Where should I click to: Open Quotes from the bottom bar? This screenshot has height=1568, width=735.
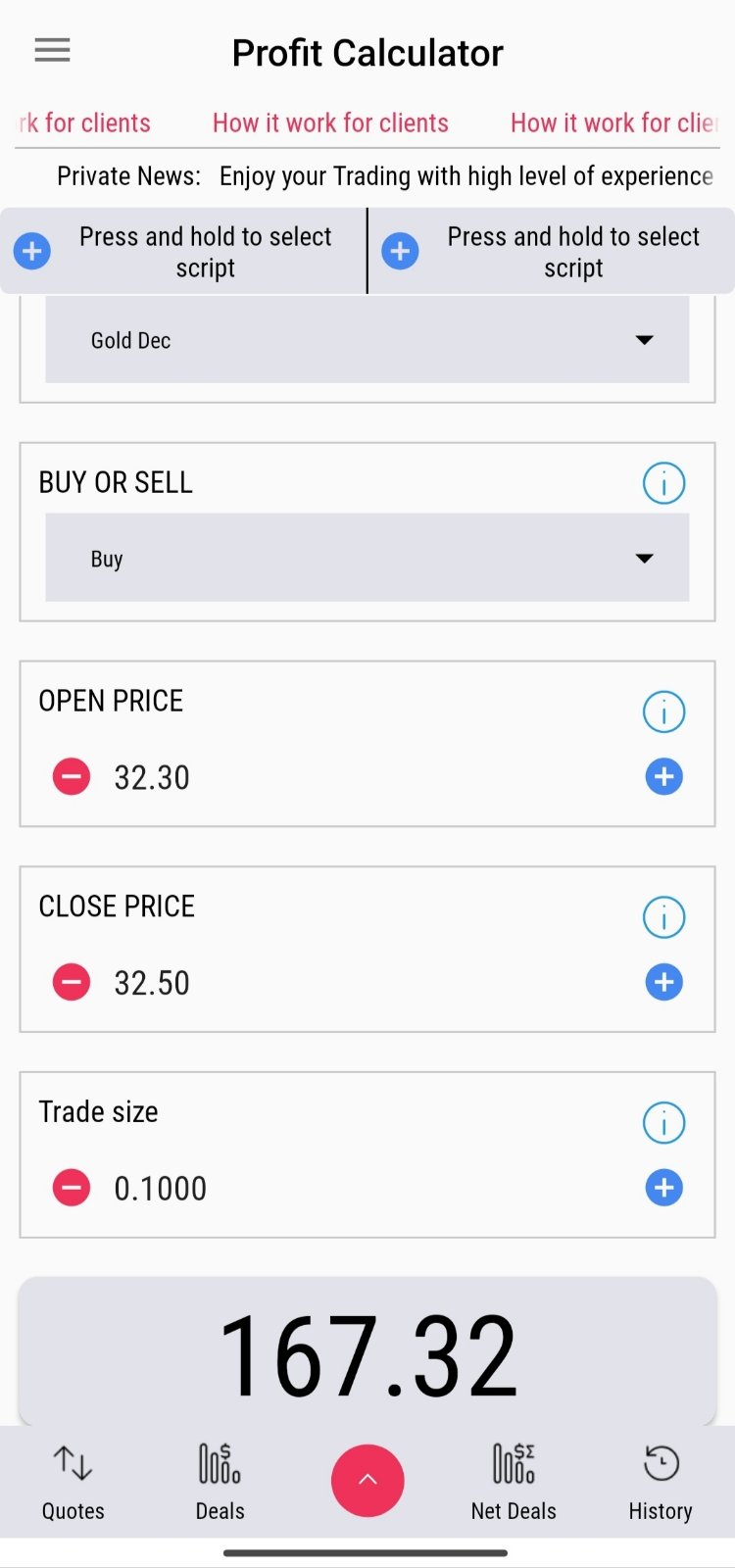pos(73,1482)
